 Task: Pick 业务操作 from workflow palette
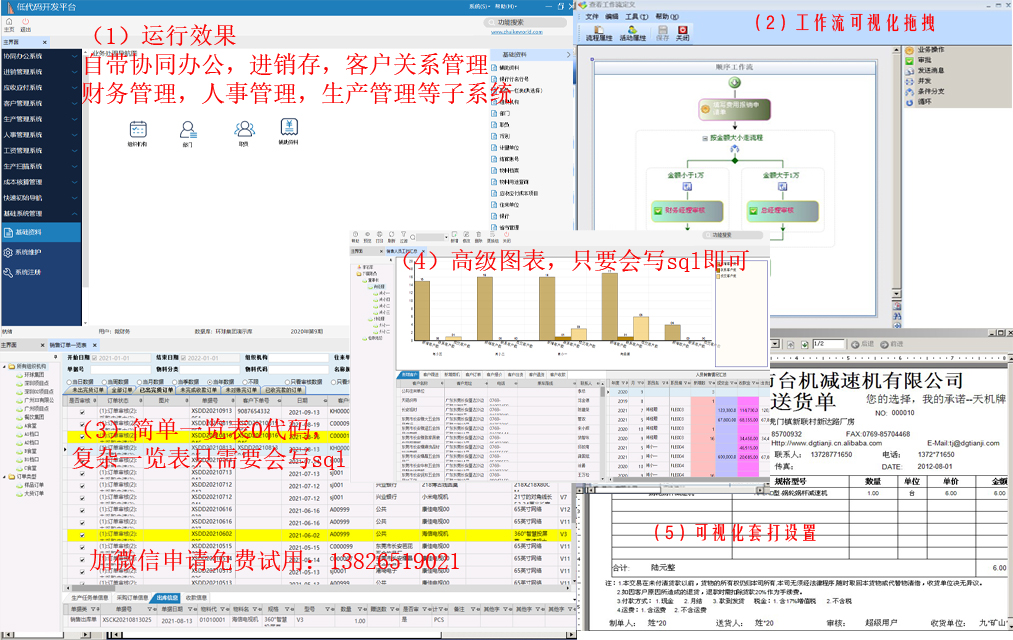click(926, 50)
